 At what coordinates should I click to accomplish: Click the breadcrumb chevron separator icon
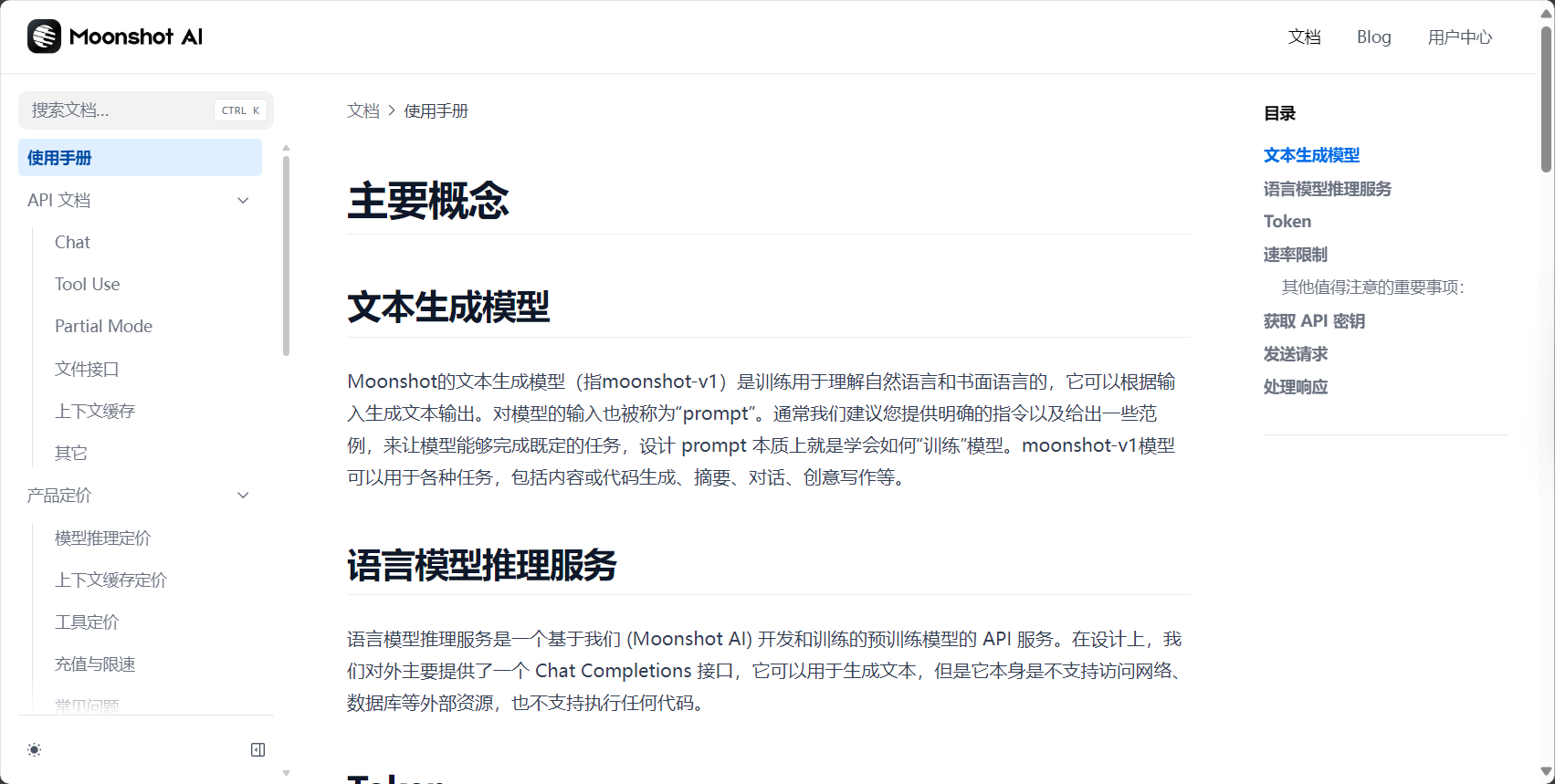coord(392,110)
